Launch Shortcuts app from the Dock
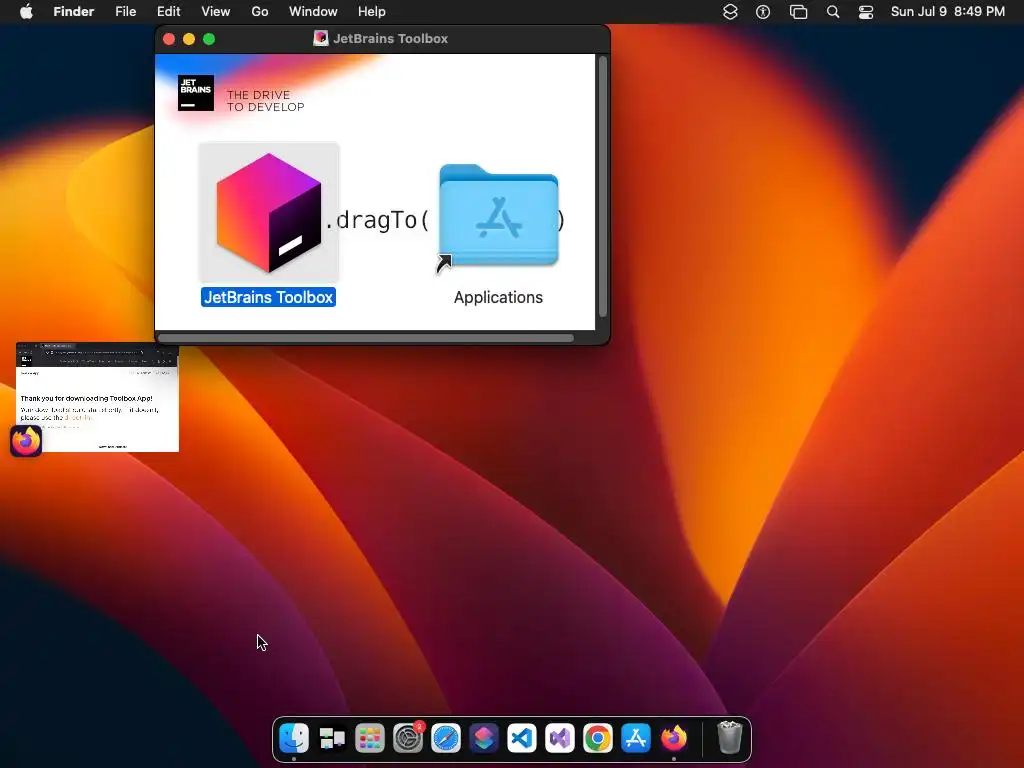The width and height of the screenshot is (1024, 768). [483, 739]
